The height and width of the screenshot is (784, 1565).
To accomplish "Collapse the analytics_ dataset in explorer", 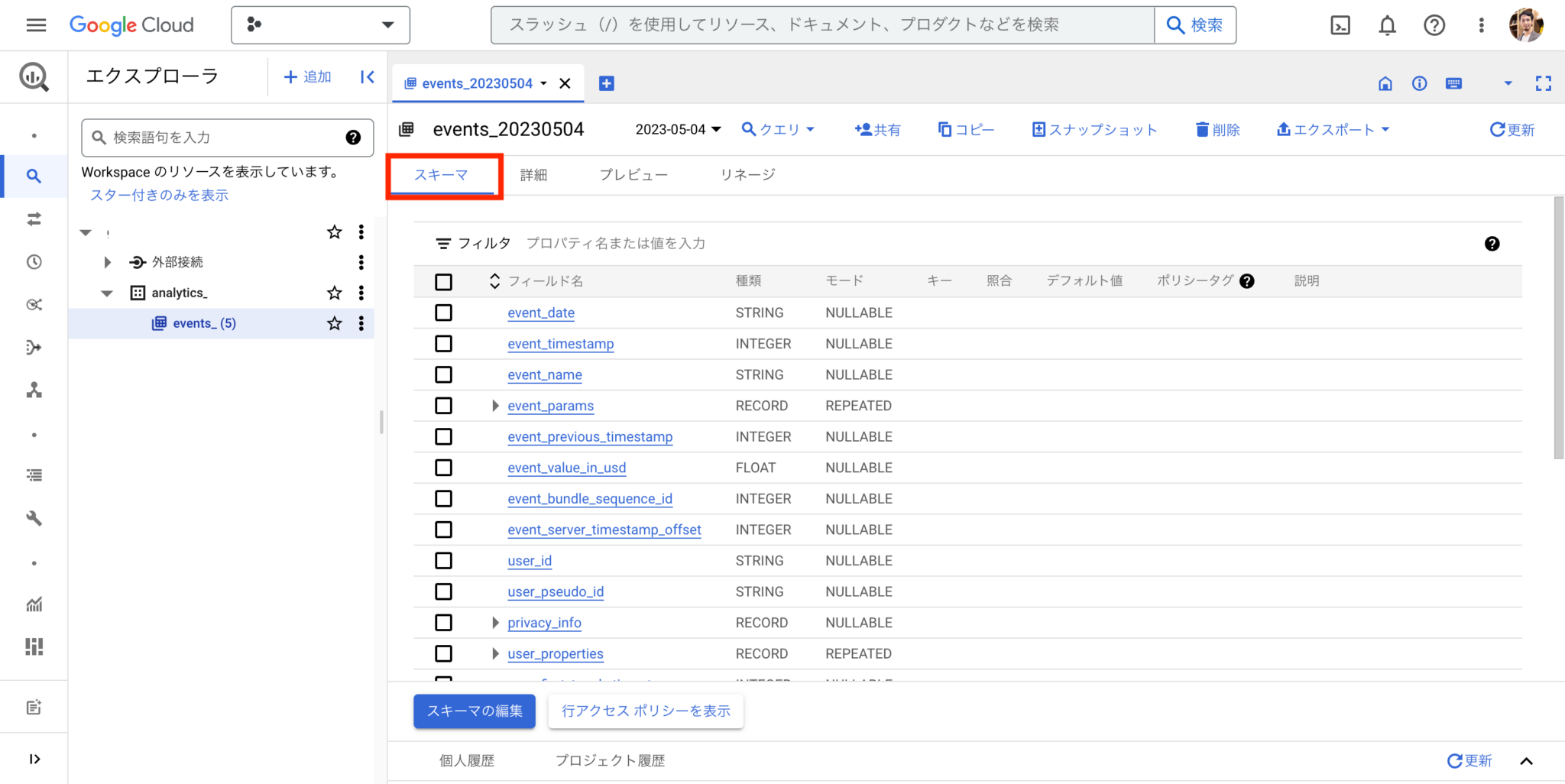I will pos(106,293).
